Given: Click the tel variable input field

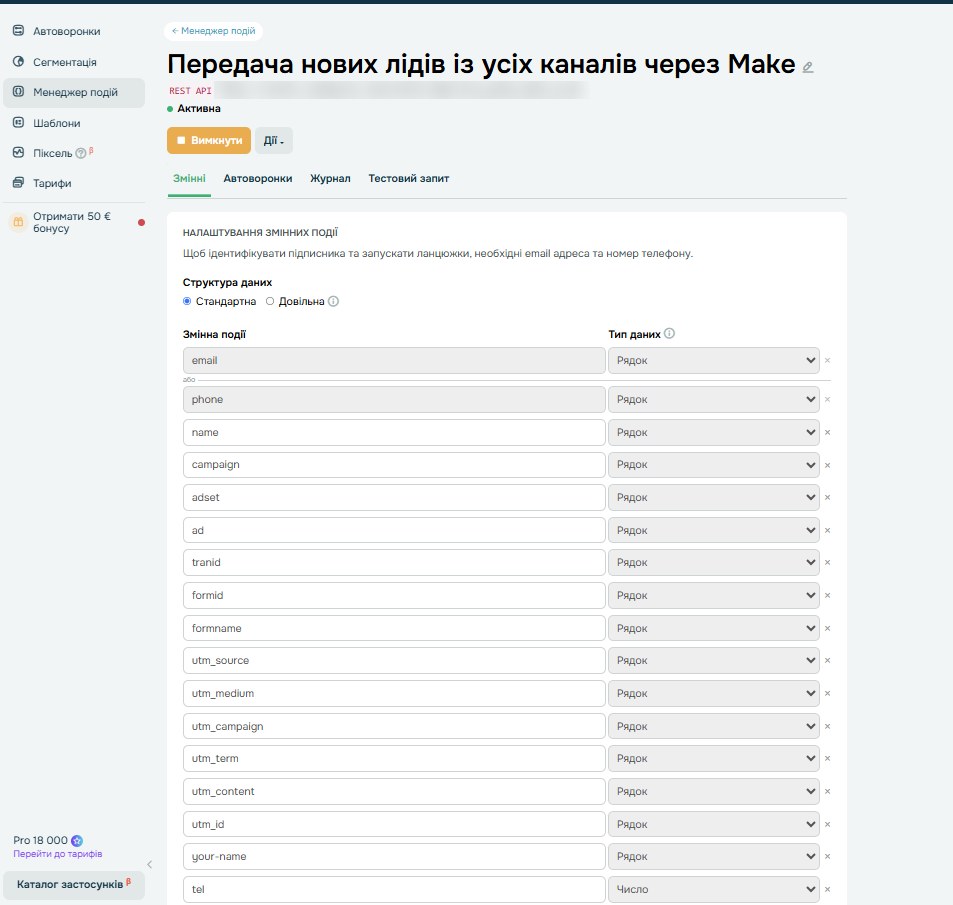Looking at the screenshot, I should coord(394,889).
